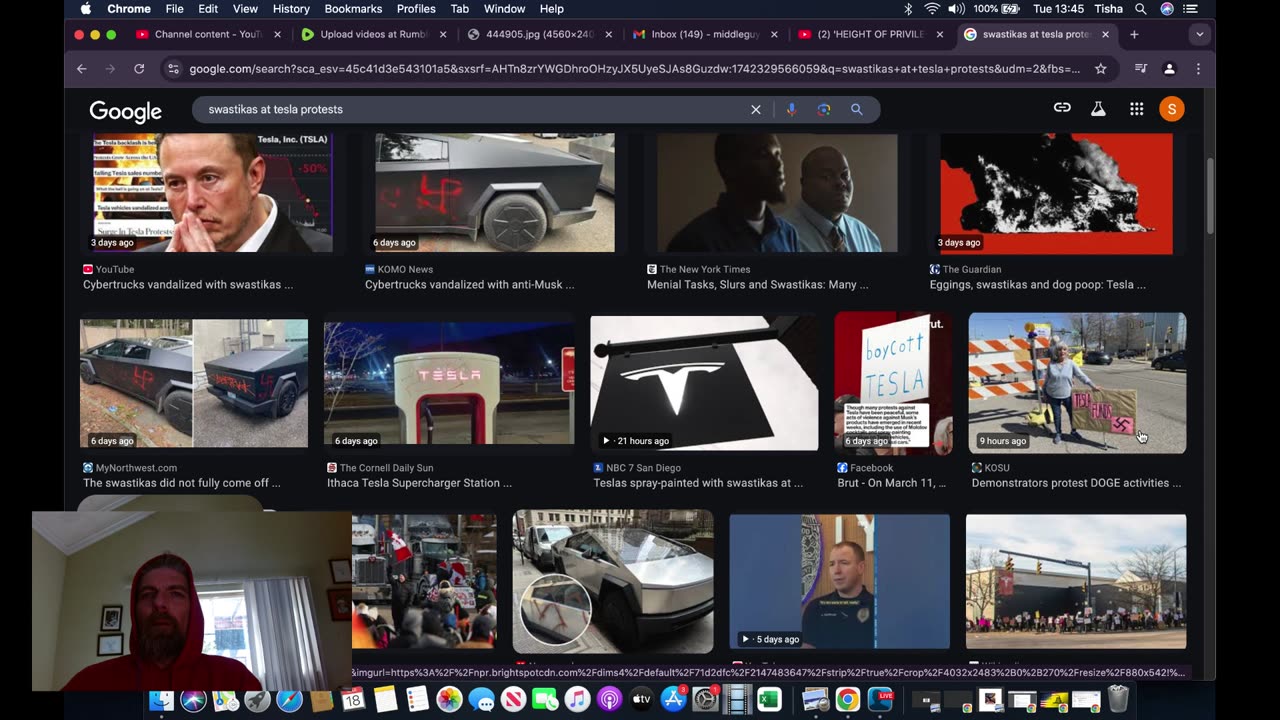Viewport: 1280px width, 720px height.
Task: Open the boycott TESLA sign thumbnail
Action: pos(894,383)
